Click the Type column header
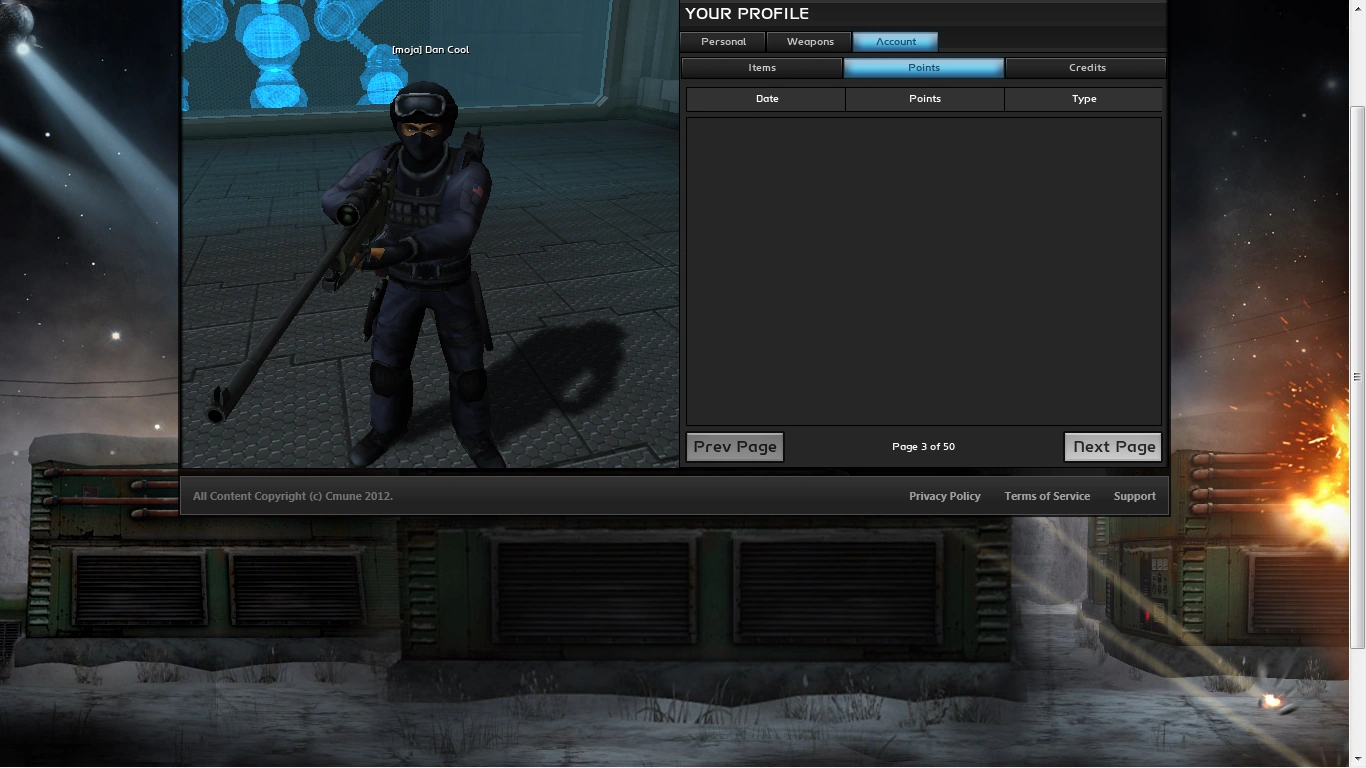 pos(1084,99)
